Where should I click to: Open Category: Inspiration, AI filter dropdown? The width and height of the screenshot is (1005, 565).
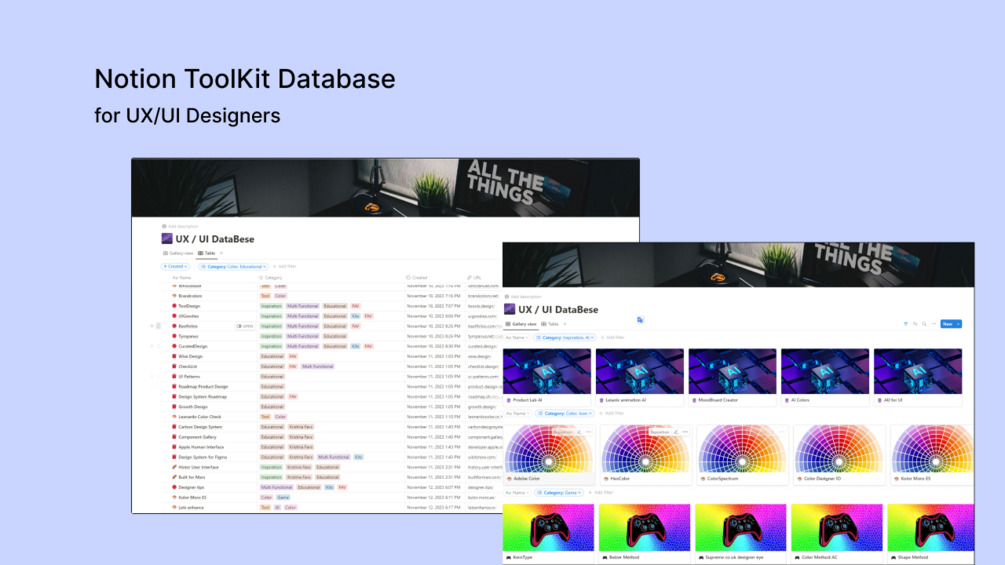pos(565,338)
